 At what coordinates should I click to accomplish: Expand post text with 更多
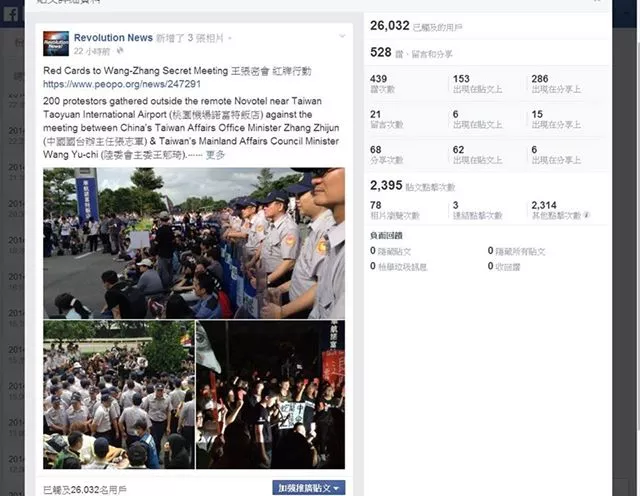(x=215, y=155)
